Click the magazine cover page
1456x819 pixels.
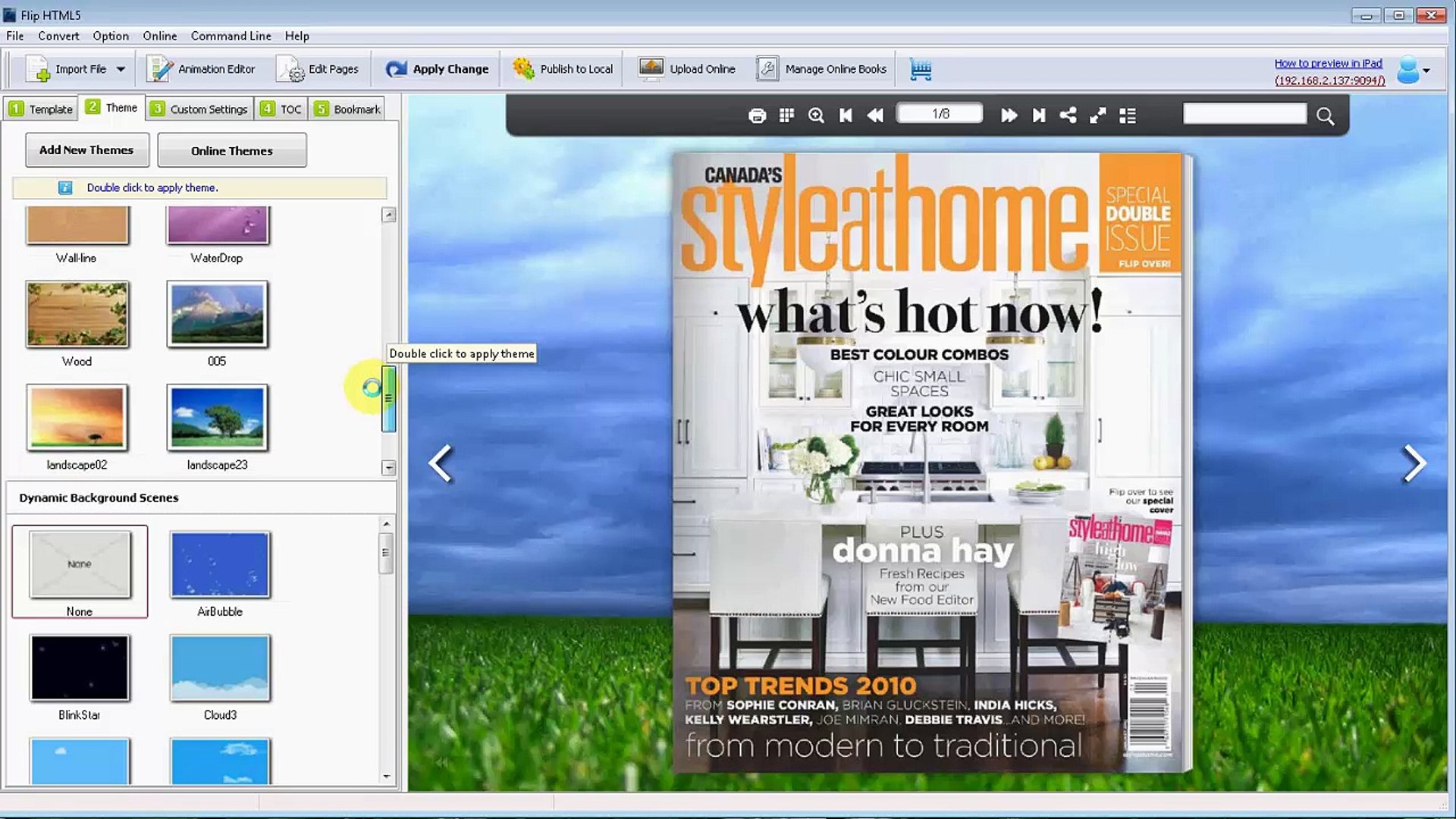point(927,463)
